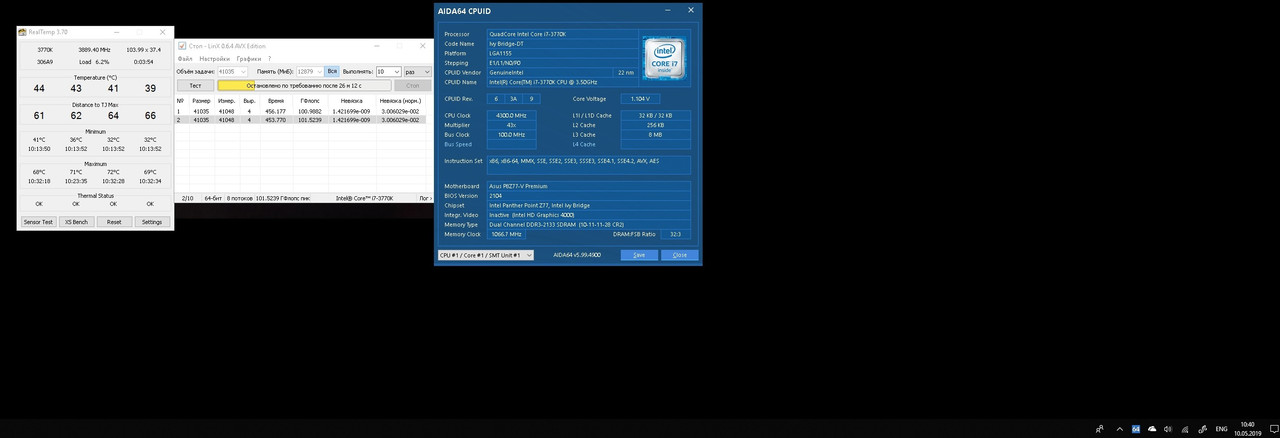Click the RealTemp title bar app icon
Image resolution: width=1280 pixels, height=438 pixels.
pos(22,32)
